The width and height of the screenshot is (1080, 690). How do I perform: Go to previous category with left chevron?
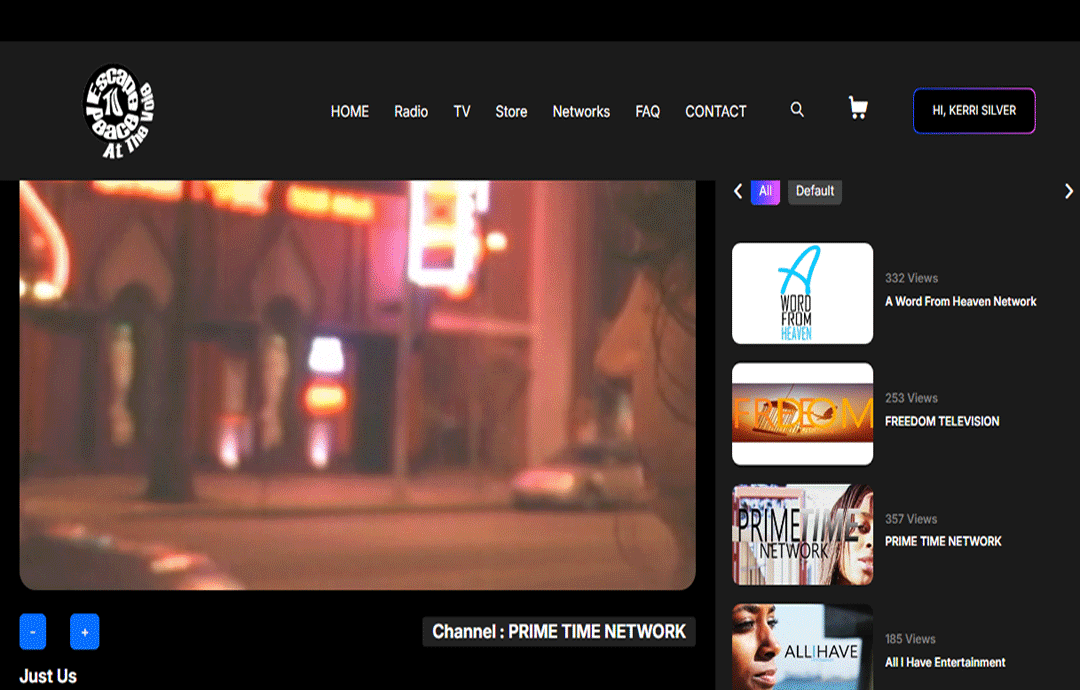coord(738,191)
